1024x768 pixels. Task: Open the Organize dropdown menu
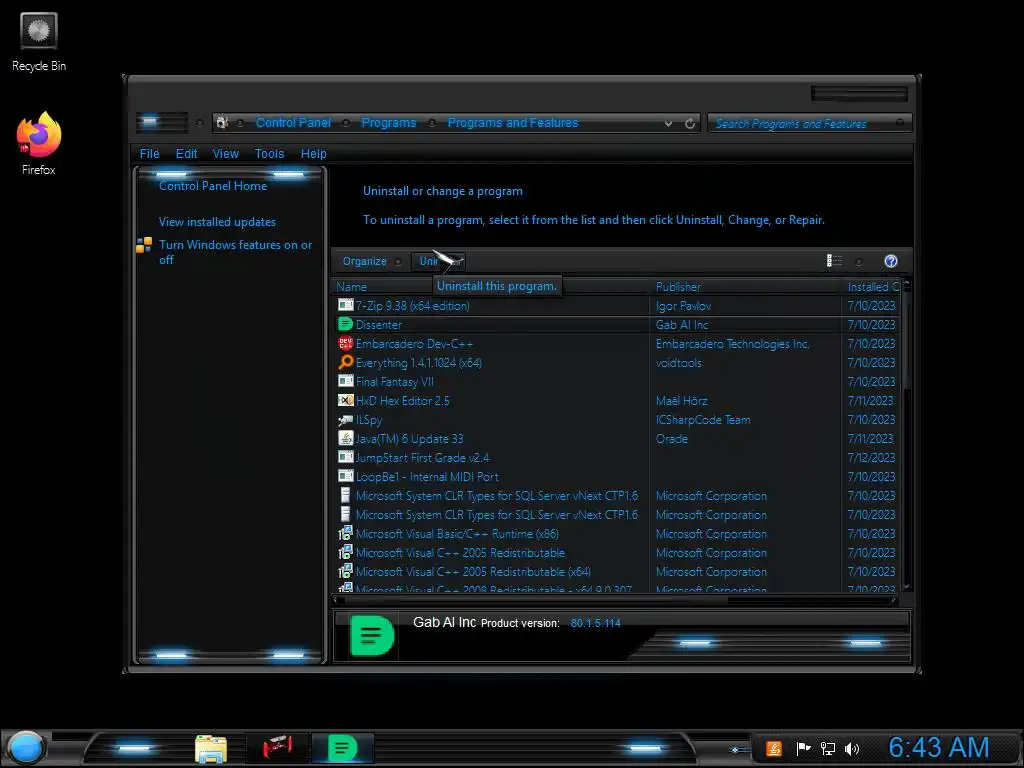point(372,261)
